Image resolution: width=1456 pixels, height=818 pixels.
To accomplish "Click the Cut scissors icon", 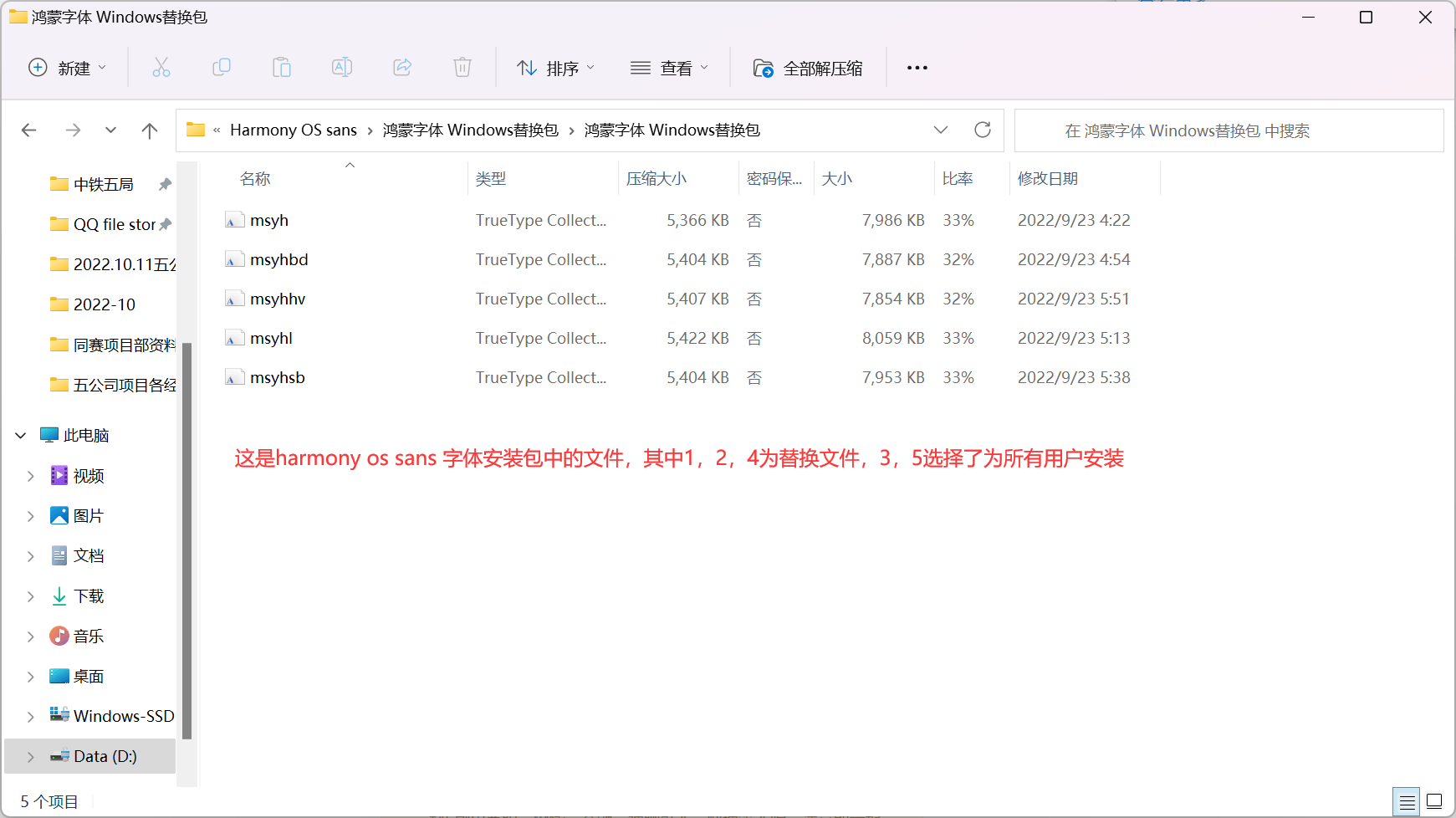I will click(x=161, y=68).
